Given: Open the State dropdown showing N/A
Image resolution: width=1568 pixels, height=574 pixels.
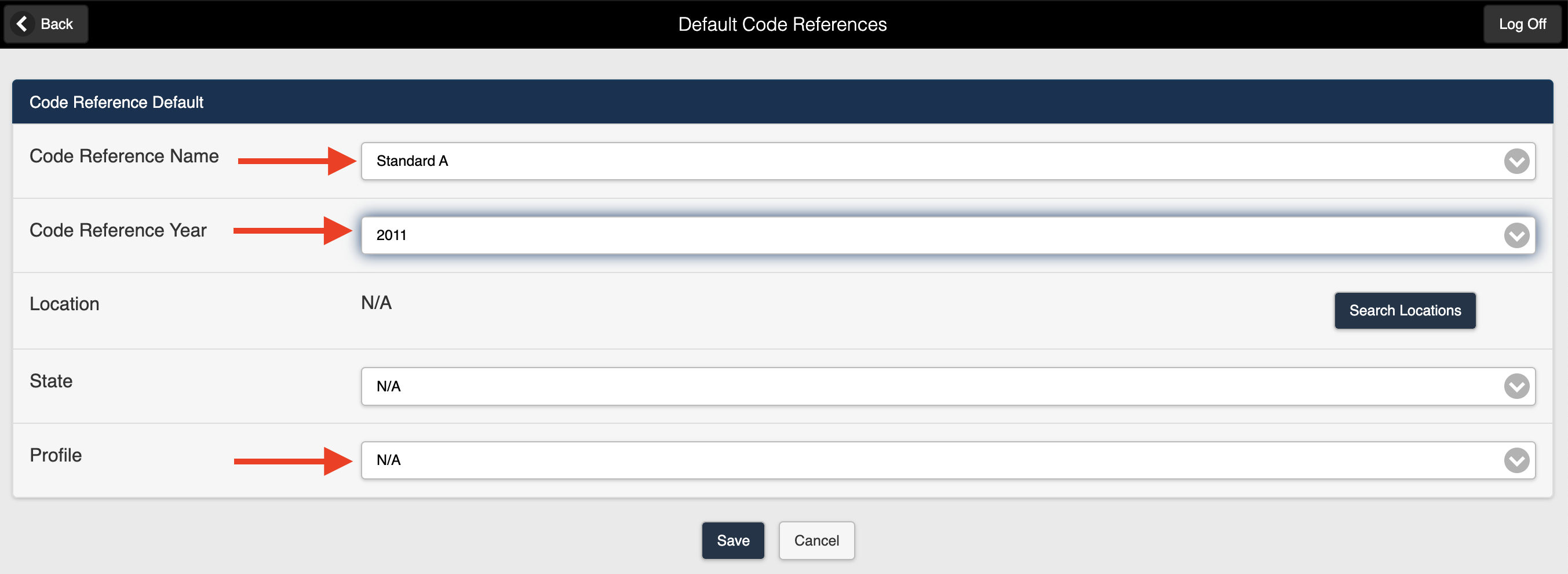Looking at the screenshot, I should pos(1517,386).
